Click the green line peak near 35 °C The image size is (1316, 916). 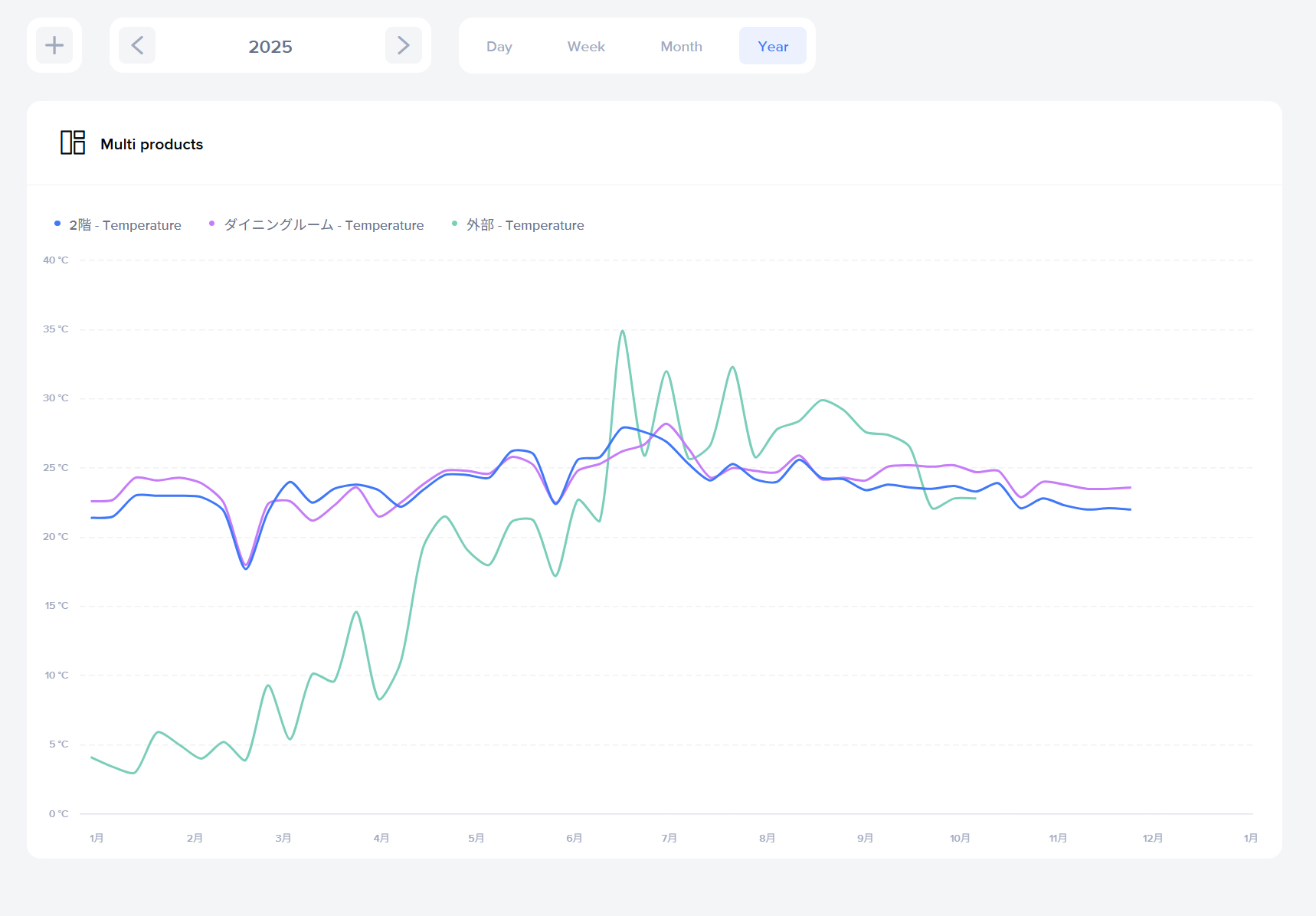tap(623, 332)
